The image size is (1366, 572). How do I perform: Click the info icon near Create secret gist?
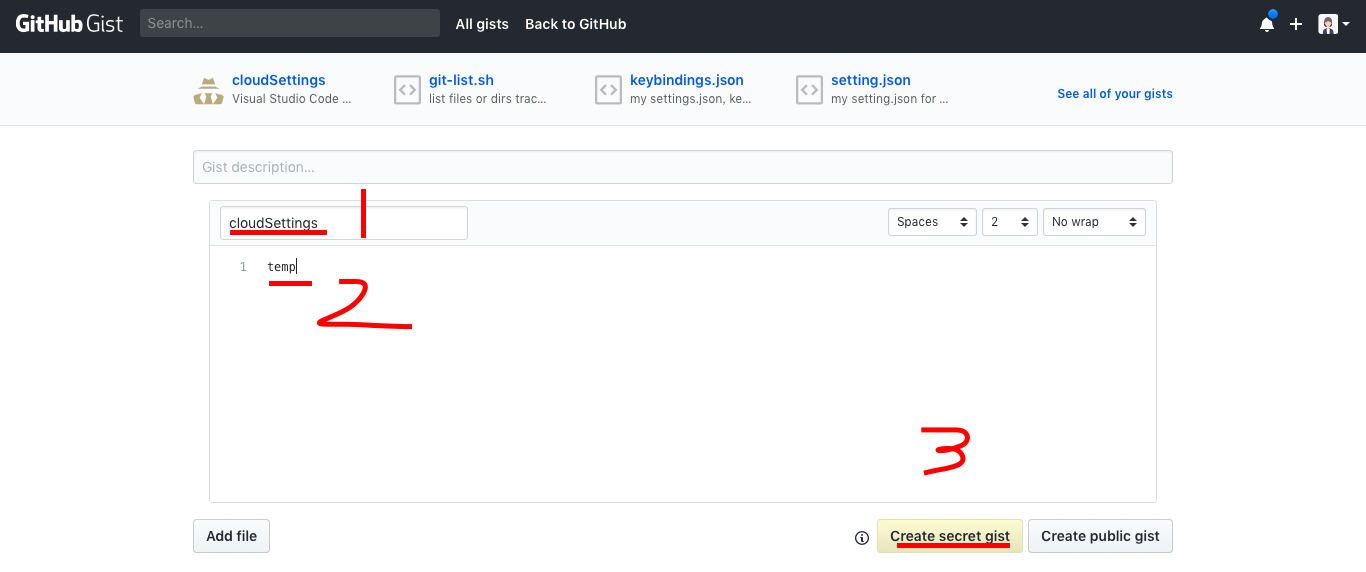[x=862, y=538]
